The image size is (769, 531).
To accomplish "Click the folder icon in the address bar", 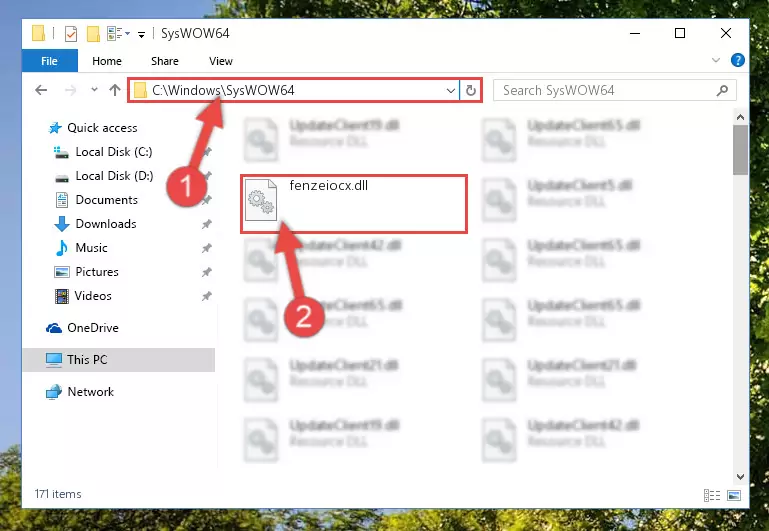I will coord(141,90).
